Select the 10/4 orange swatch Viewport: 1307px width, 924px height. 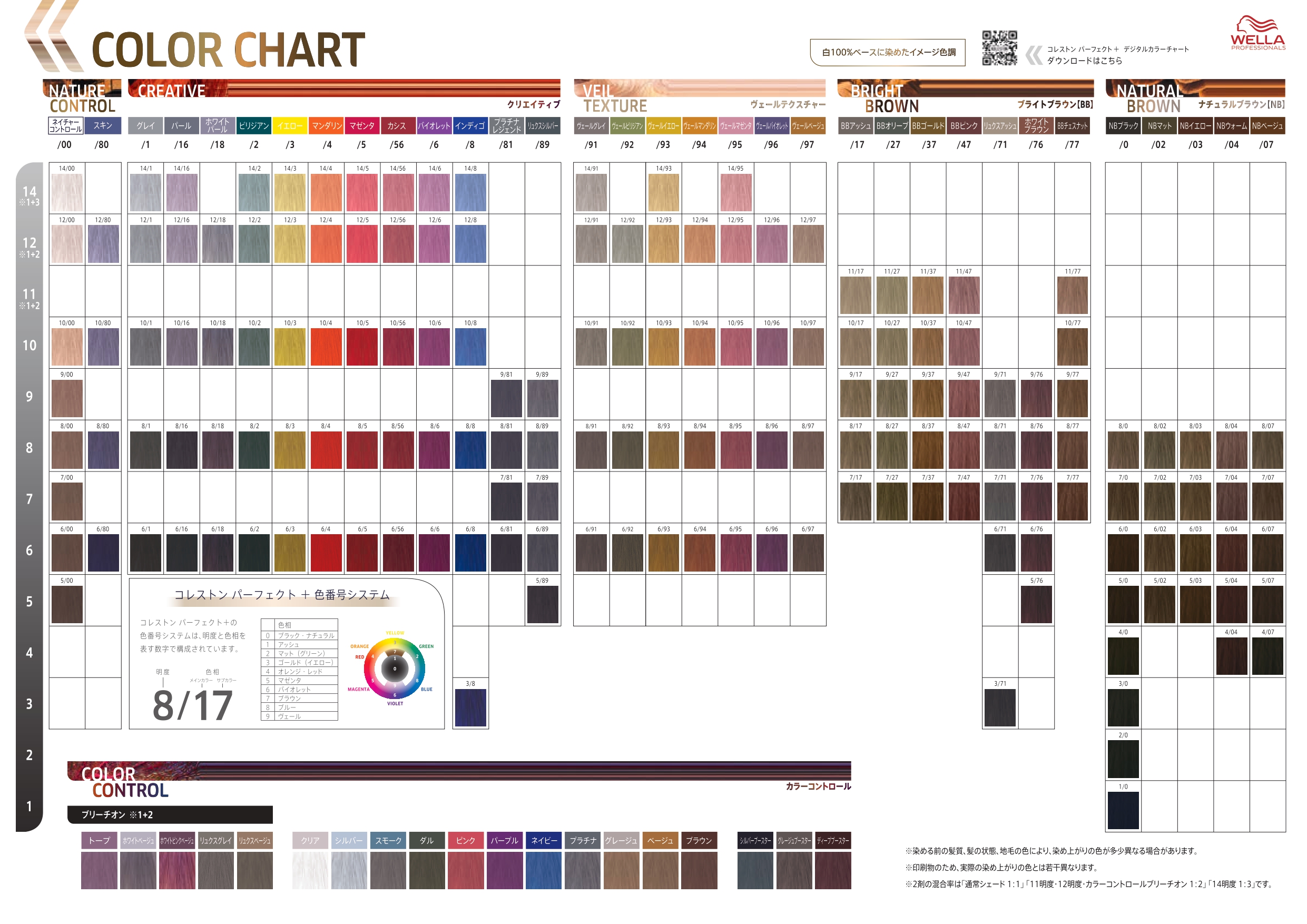pyautogui.click(x=326, y=347)
